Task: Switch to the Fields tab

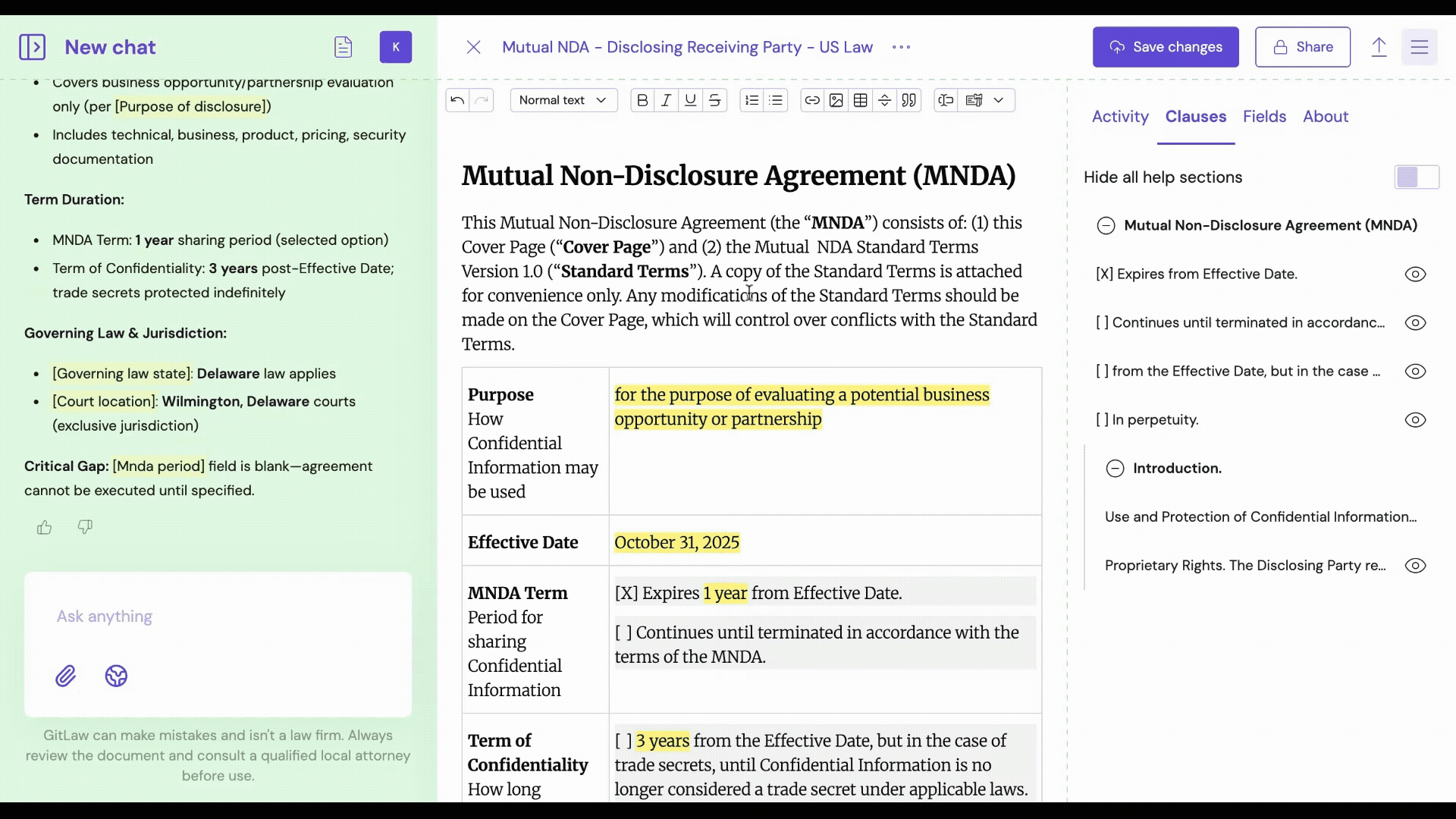Action: 1264,117
